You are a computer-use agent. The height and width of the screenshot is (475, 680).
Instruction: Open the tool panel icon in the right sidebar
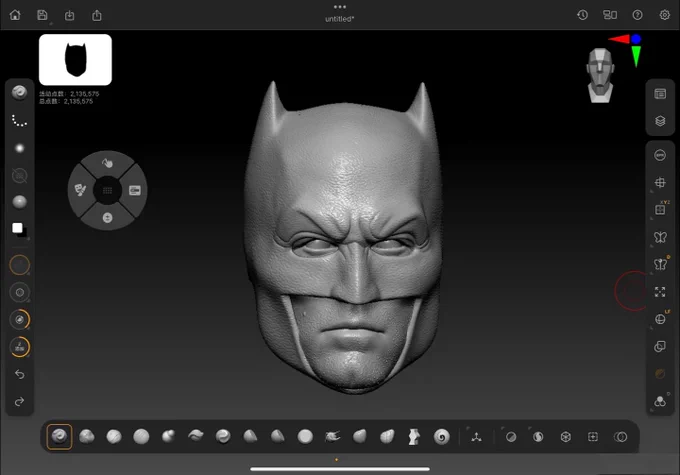pyautogui.click(x=660, y=94)
